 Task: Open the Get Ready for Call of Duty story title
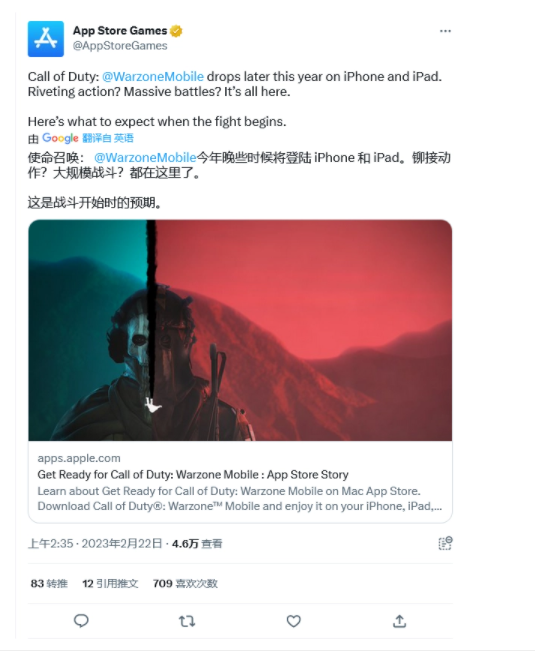[193, 474]
